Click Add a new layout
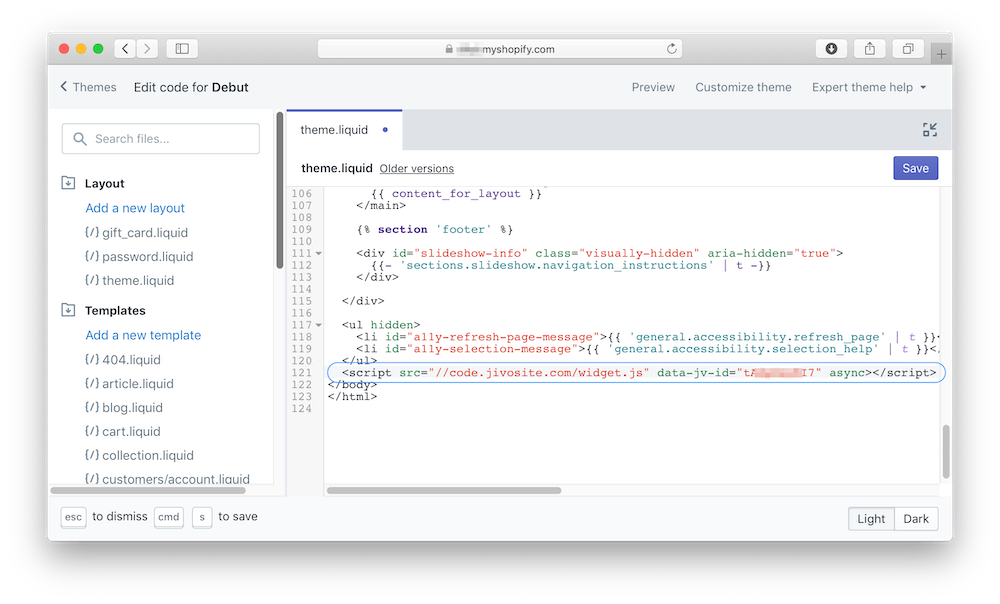Screen dimensions: 1000x604 click(135, 208)
